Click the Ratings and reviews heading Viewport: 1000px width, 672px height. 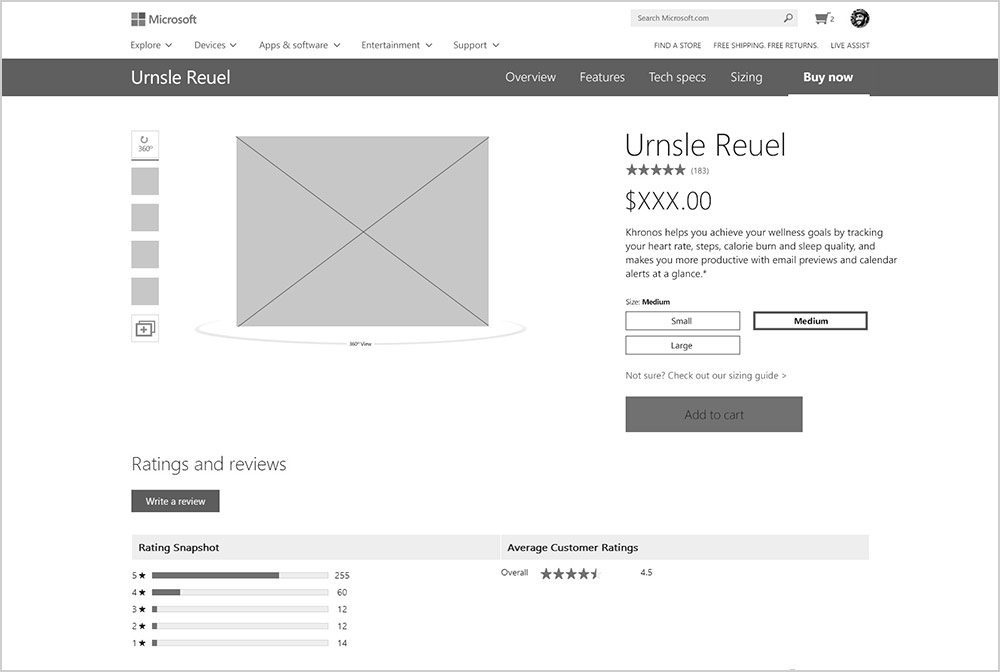(x=209, y=464)
